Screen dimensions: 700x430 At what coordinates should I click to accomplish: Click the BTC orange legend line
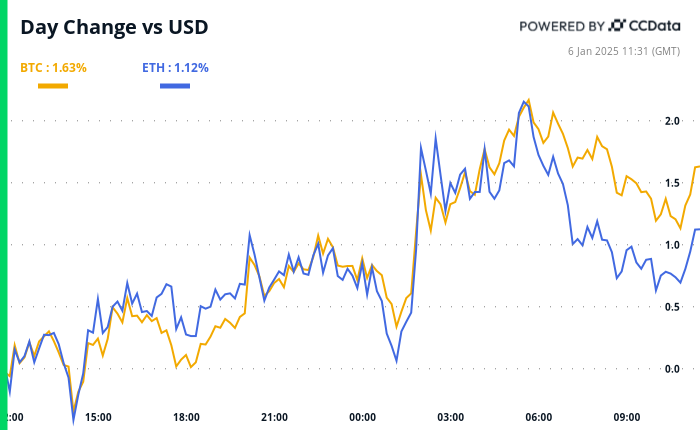point(53,86)
